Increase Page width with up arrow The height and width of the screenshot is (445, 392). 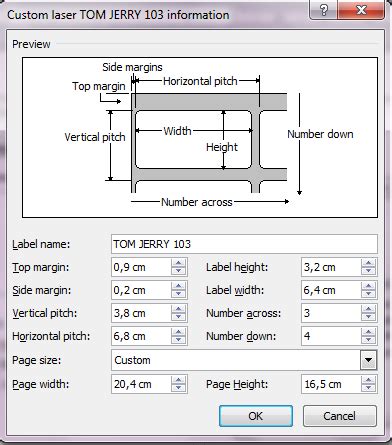pyautogui.click(x=178, y=380)
